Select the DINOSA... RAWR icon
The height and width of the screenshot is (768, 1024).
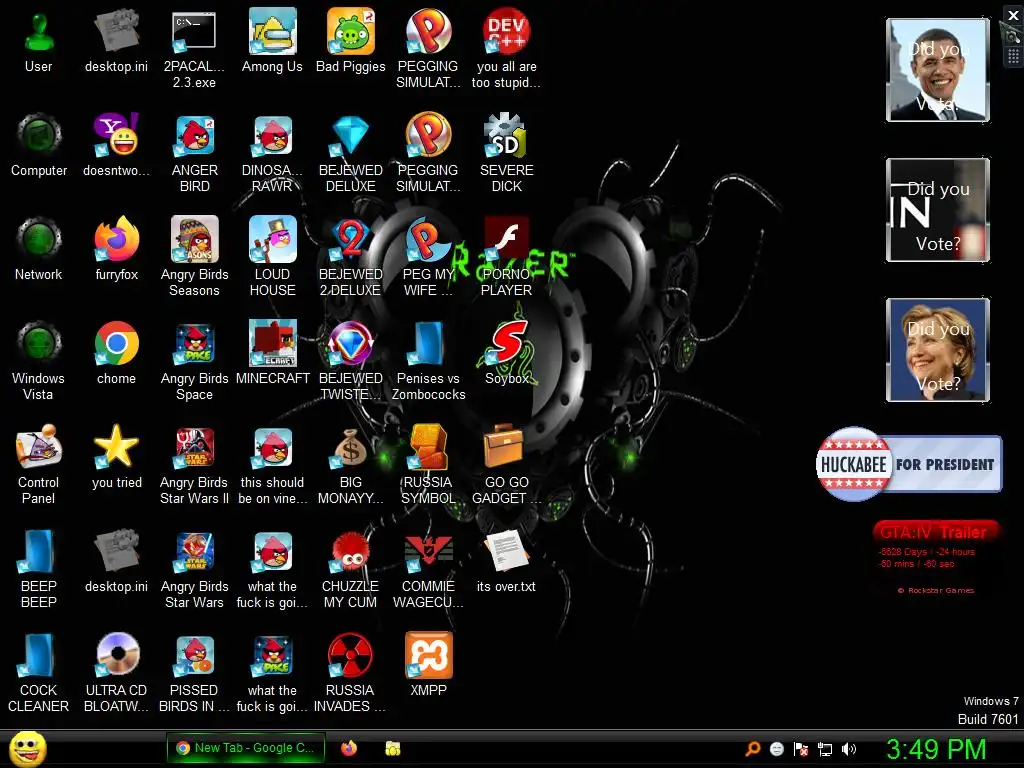click(x=272, y=153)
